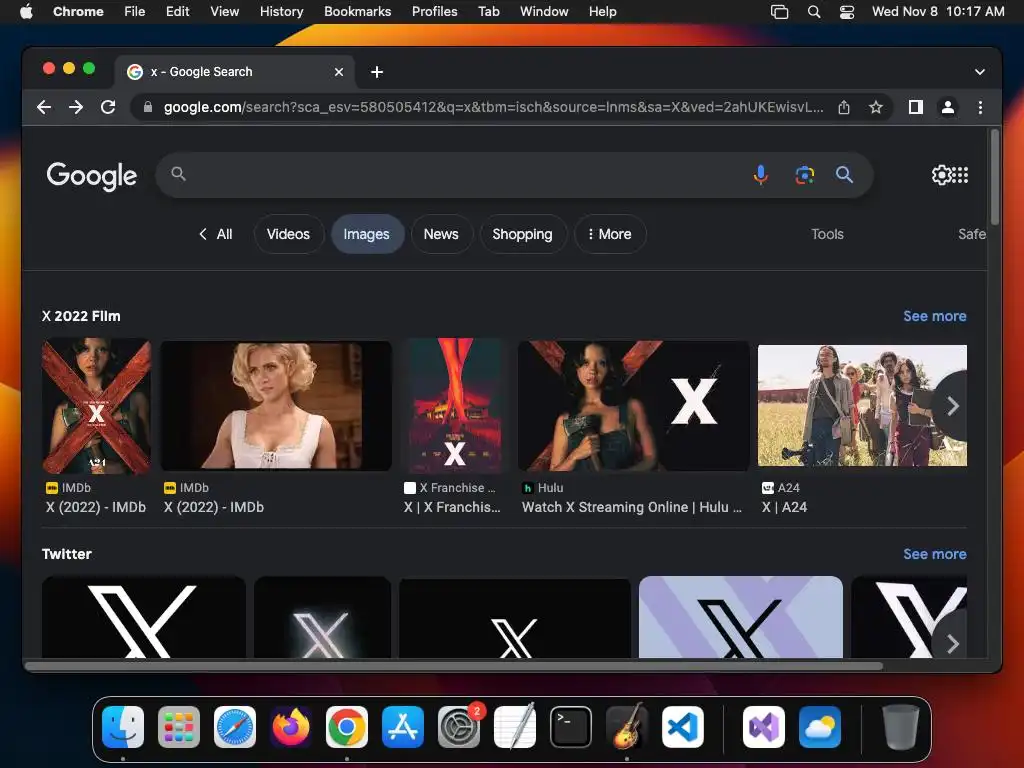Start voice search with microphone

click(760, 174)
